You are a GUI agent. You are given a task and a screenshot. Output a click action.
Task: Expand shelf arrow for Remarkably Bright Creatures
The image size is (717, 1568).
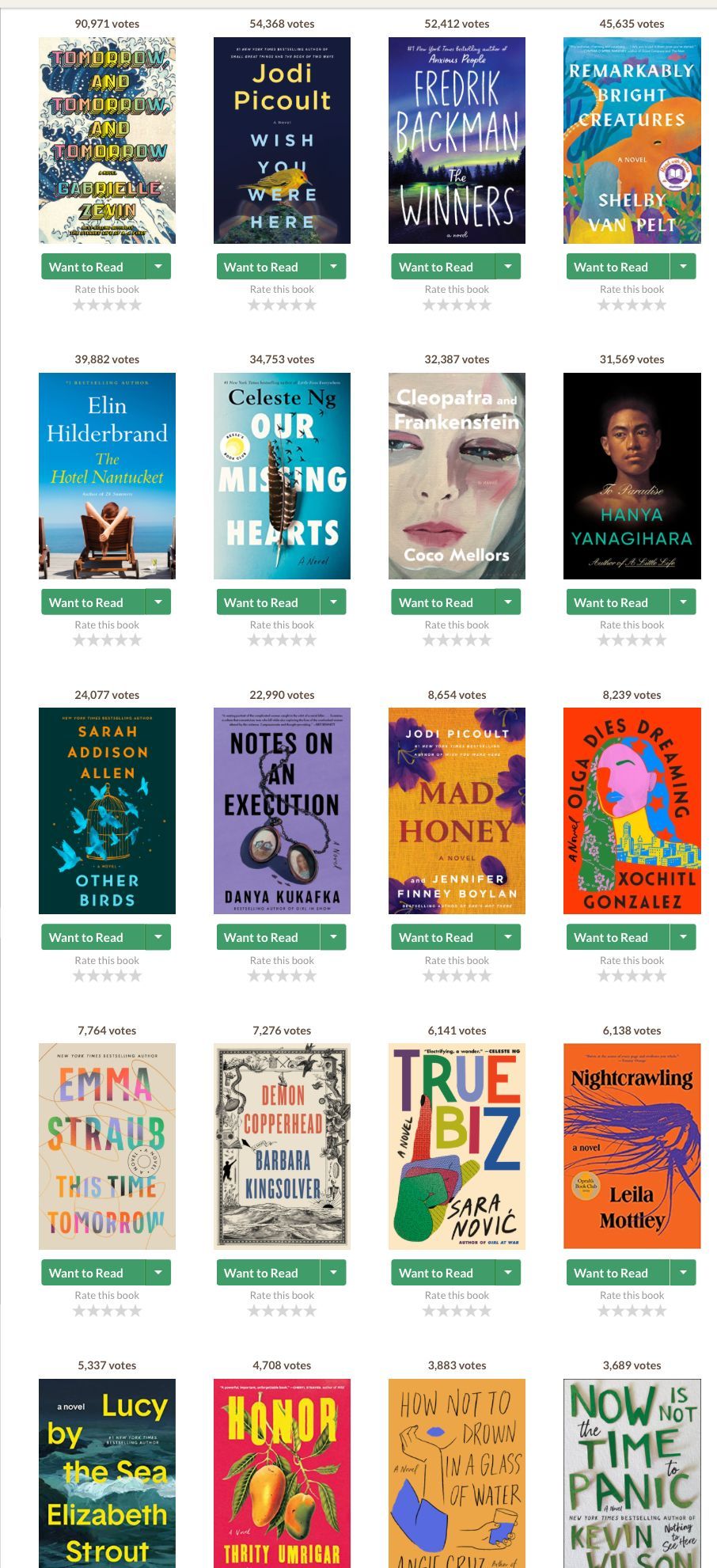(x=683, y=267)
